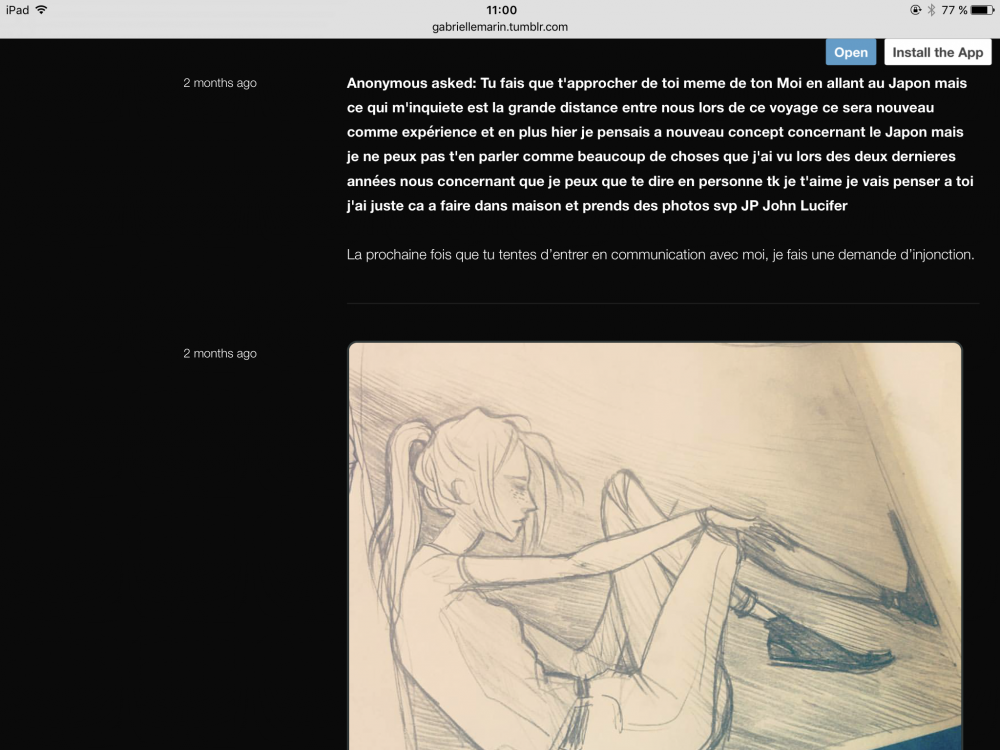Viewport: 1000px width, 750px height.
Task: Tap the blue Open button
Action: point(851,53)
